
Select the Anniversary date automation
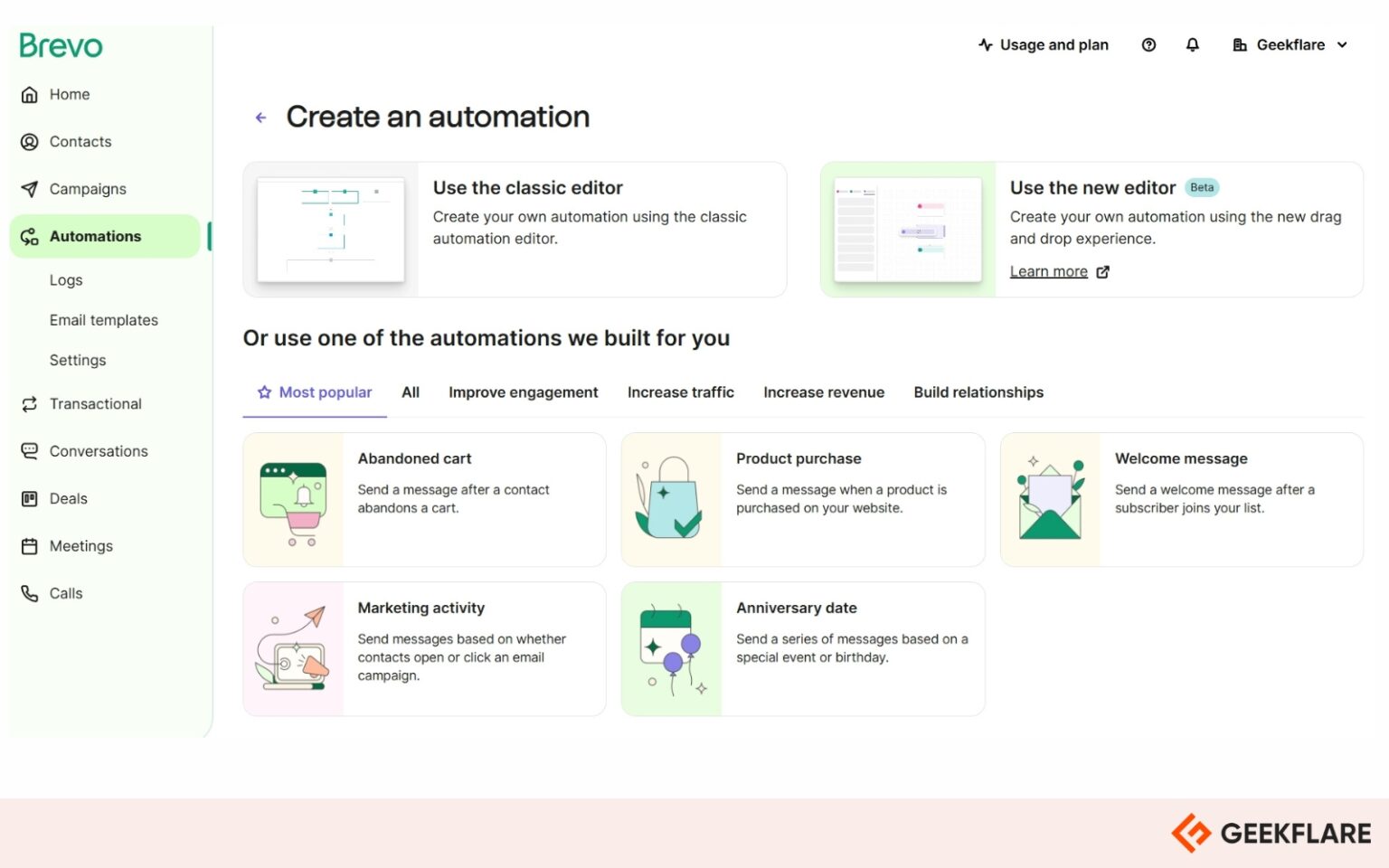tap(803, 649)
